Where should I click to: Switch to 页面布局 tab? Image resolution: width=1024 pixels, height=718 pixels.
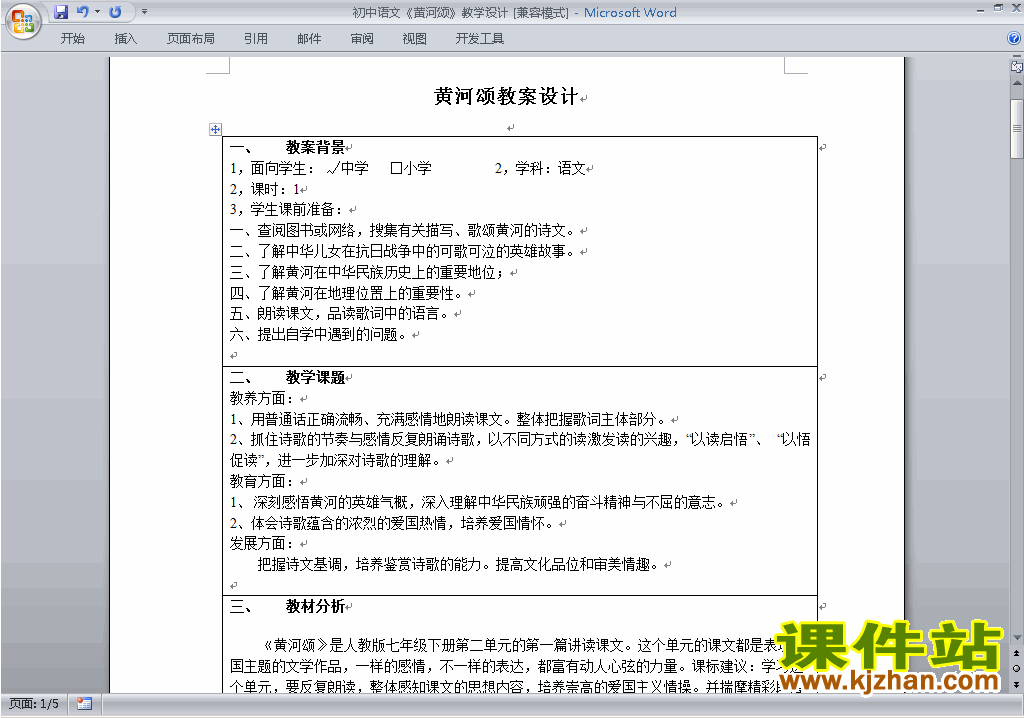click(x=191, y=39)
